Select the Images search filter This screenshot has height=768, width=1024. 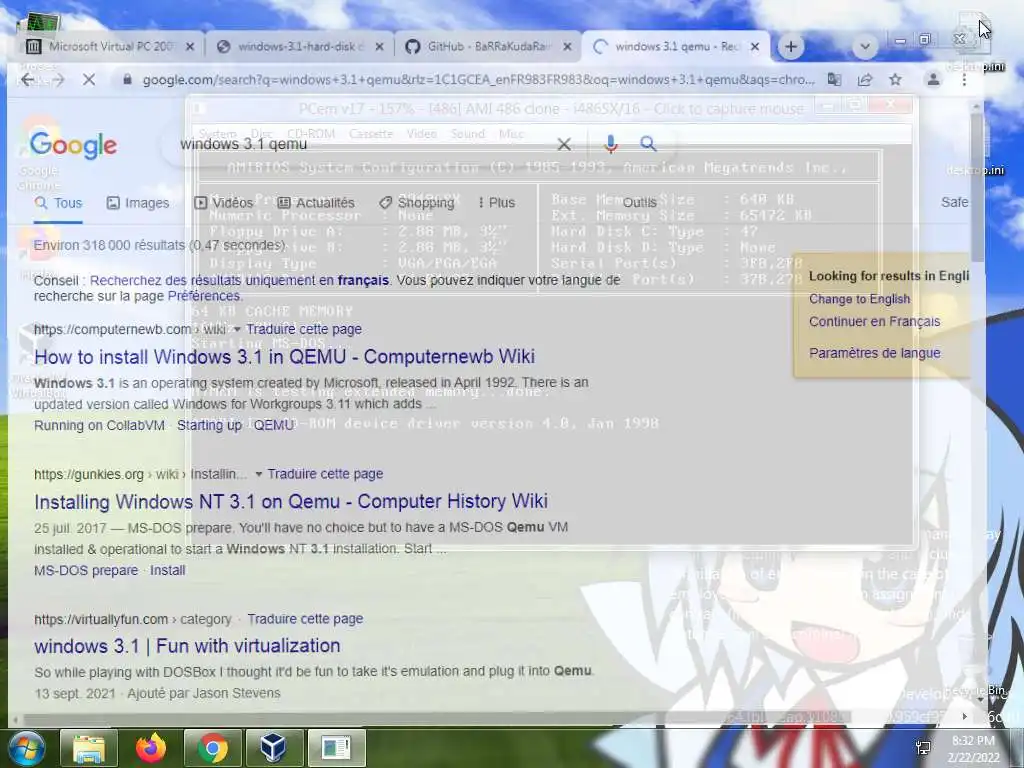(x=138, y=203)
